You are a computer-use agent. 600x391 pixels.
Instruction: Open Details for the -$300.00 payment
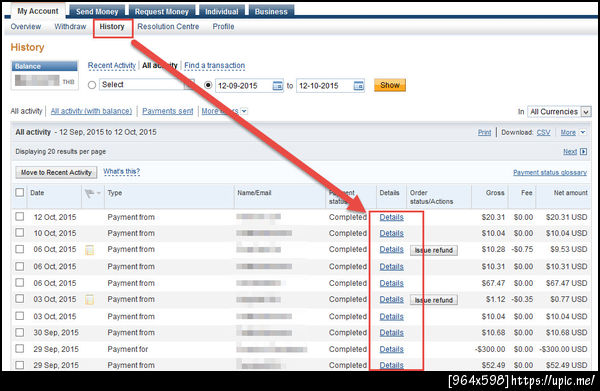391,349
